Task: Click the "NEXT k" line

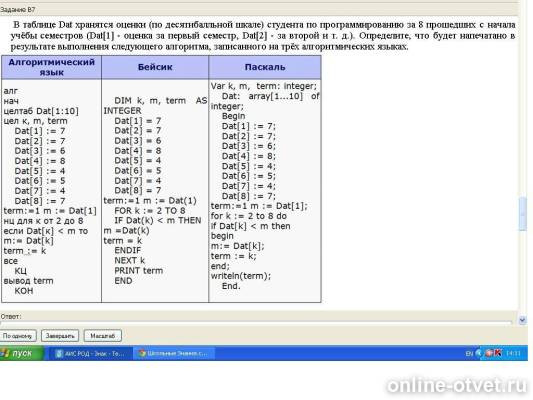Action: click(x=130, y=261)
